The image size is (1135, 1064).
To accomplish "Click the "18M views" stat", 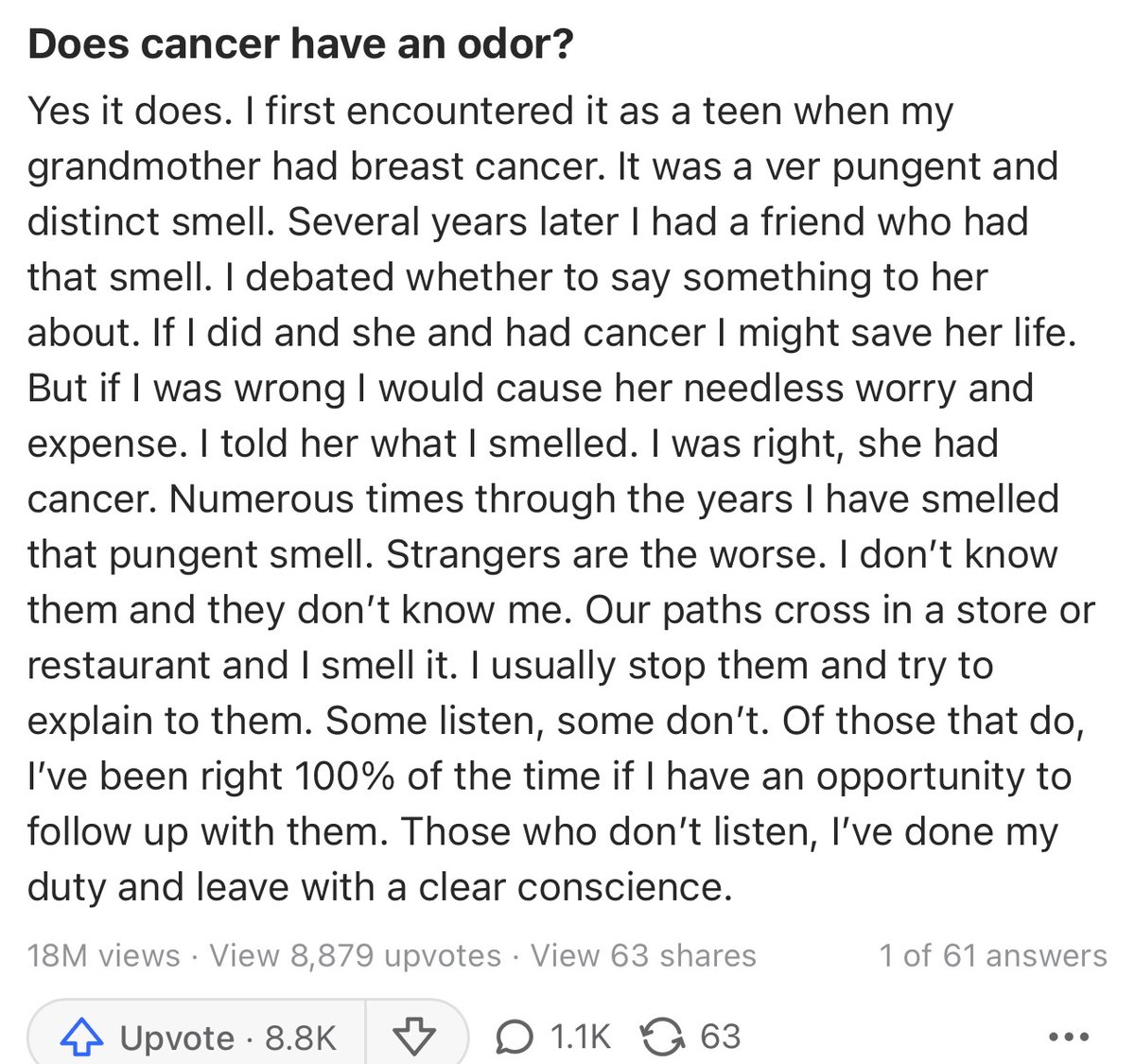I will click(103, 955).
